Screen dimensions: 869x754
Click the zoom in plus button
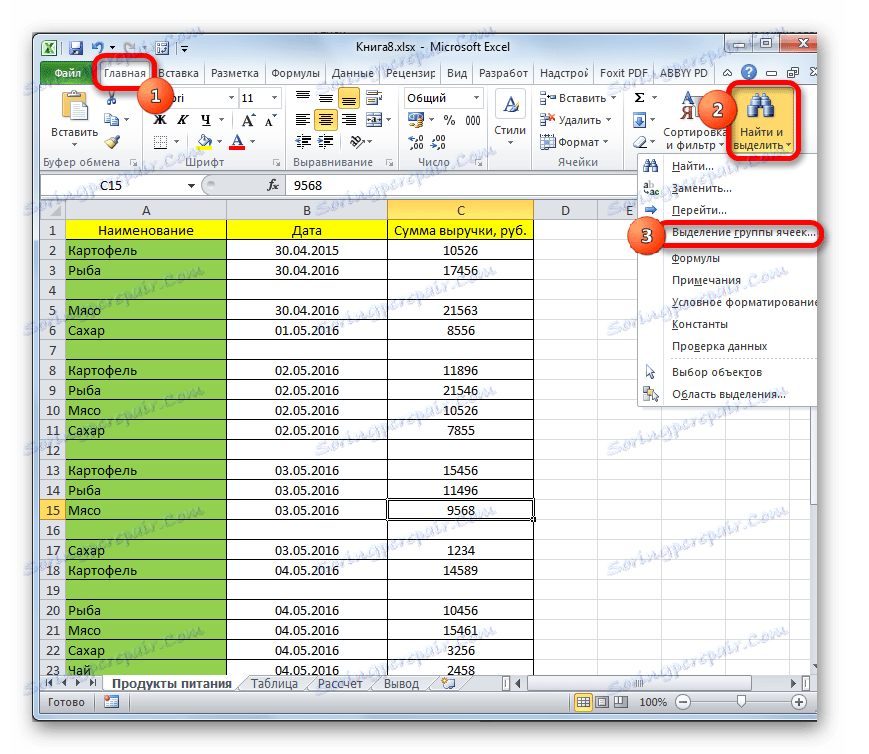coord(798,702)
